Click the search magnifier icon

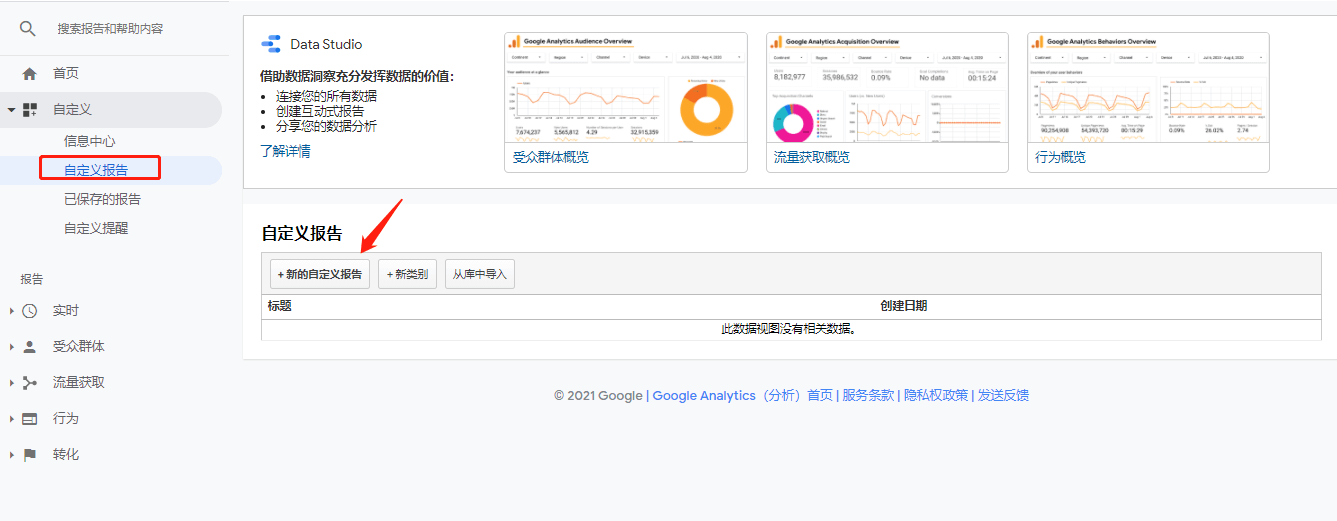(x=28, y=29)
